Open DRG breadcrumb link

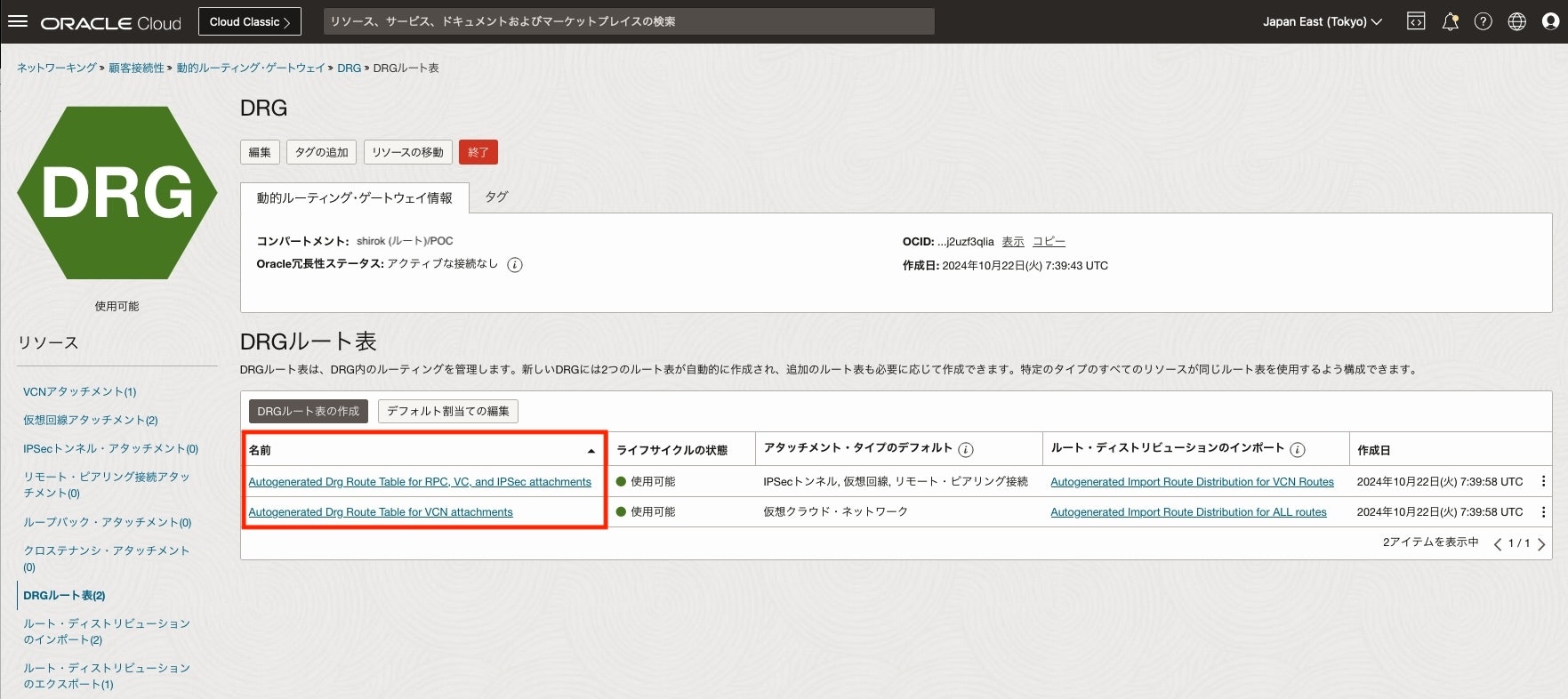(x=349, y=68)
